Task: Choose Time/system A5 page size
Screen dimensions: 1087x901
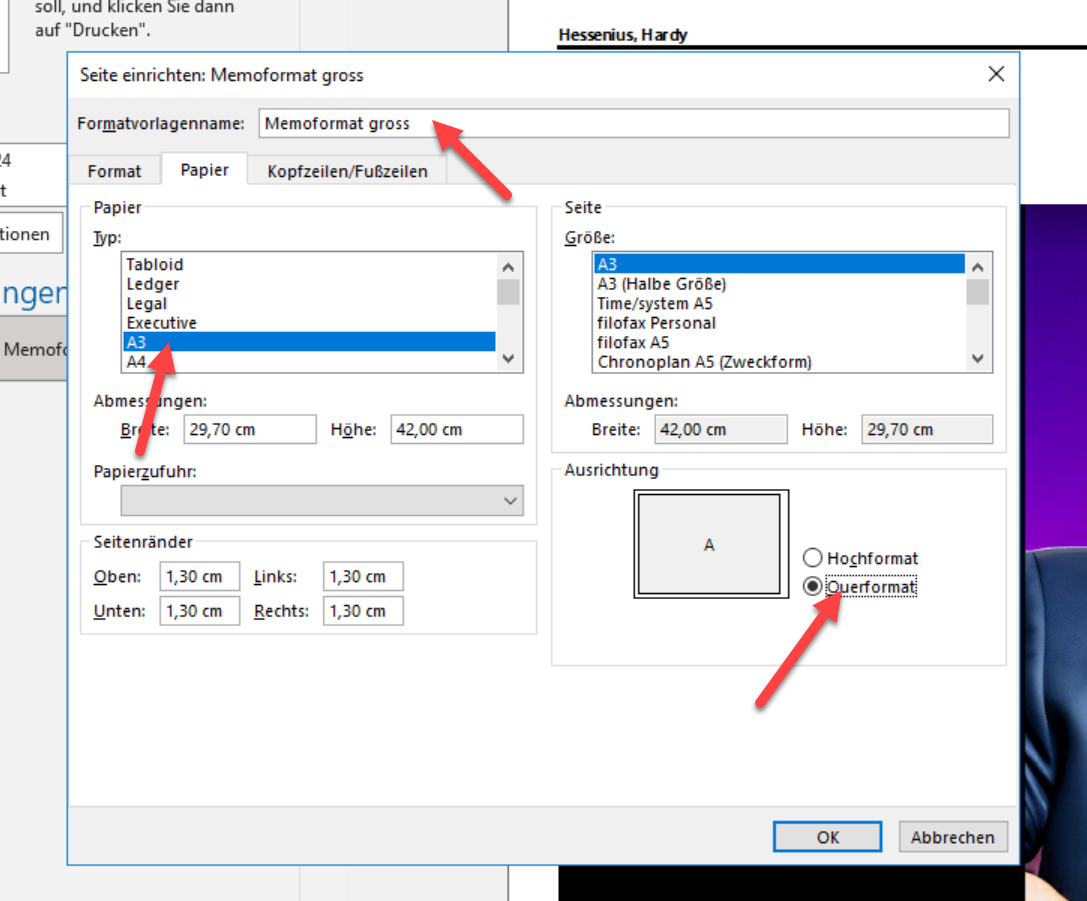Action: point(779,303)
